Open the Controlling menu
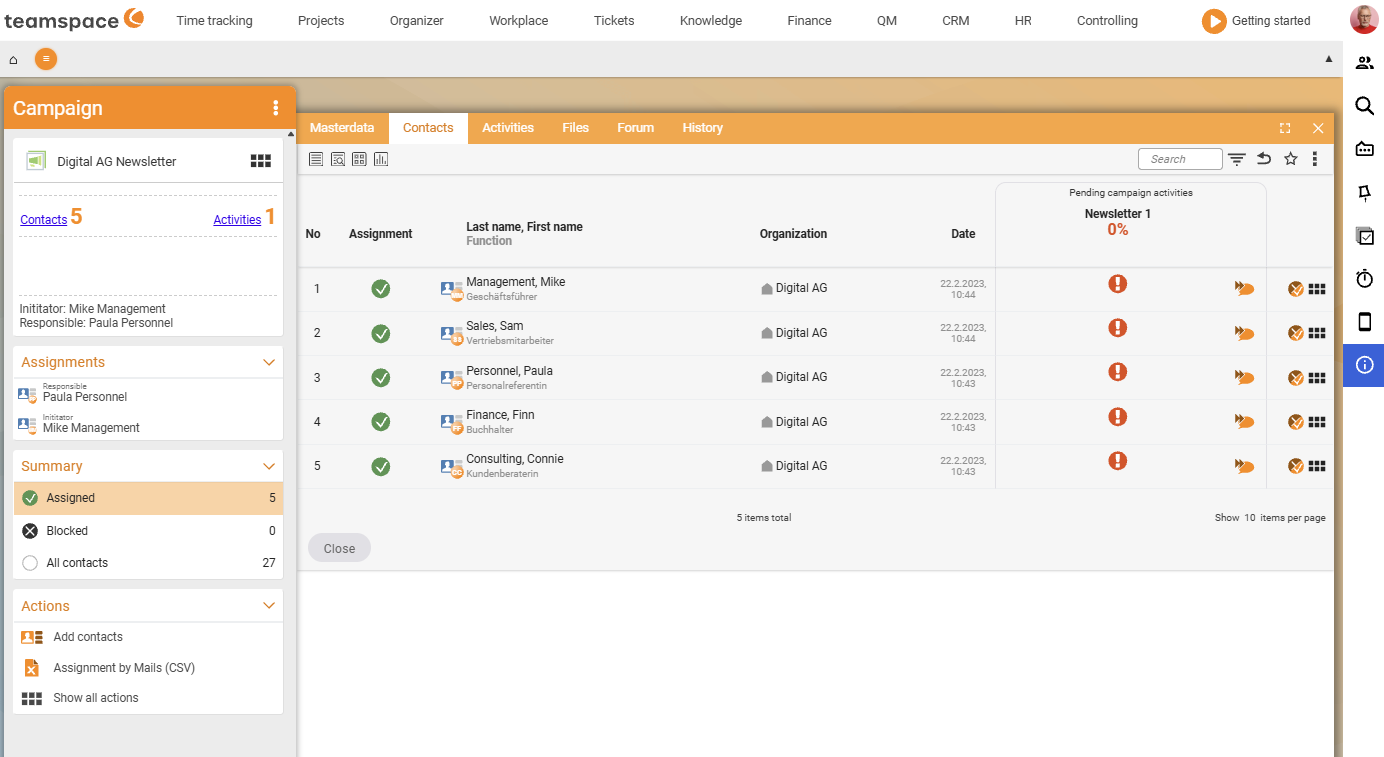 point(1107,21)
